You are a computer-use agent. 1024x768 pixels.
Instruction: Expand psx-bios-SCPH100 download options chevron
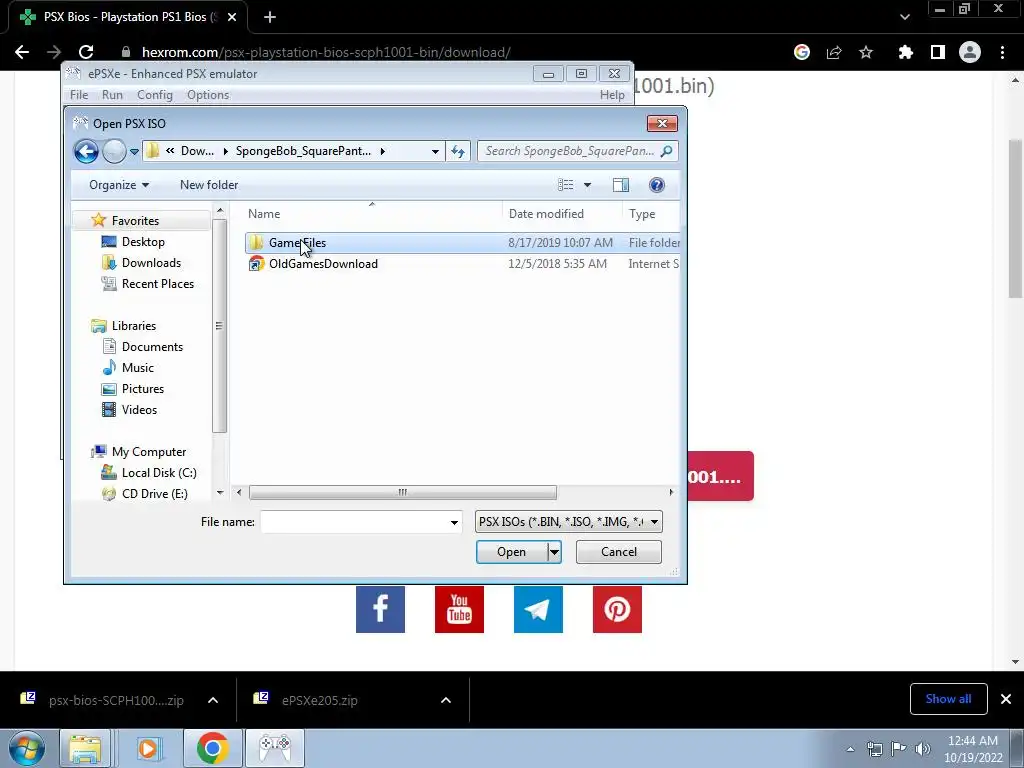click(x=213, y=700)
